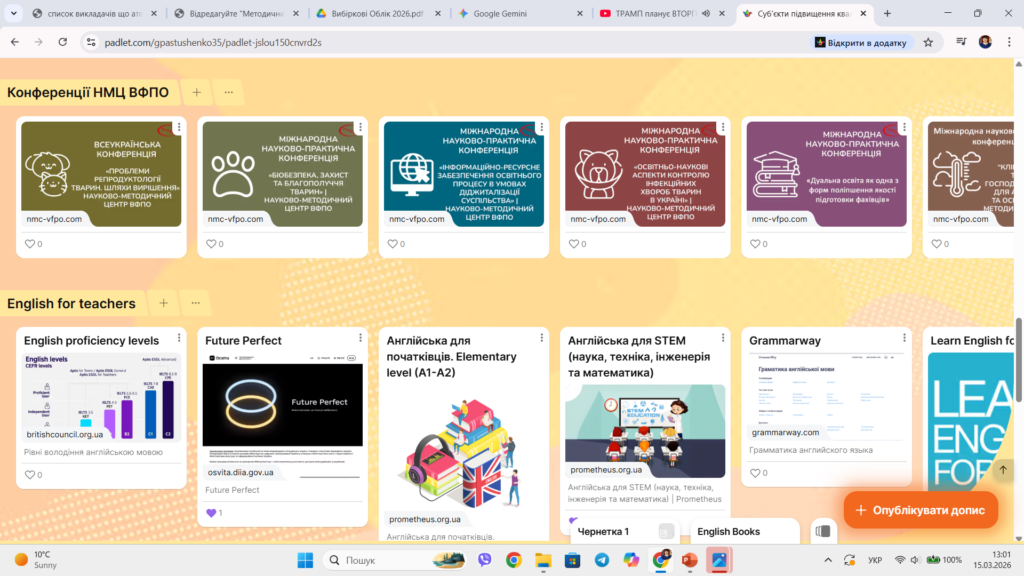
Task: Like the English proficiency levels post
Action: [30, 475]
